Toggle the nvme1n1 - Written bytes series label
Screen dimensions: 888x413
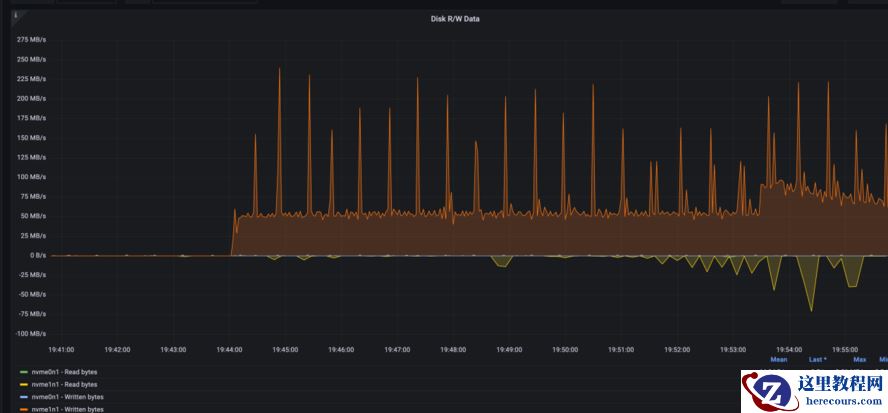point(67,409)
